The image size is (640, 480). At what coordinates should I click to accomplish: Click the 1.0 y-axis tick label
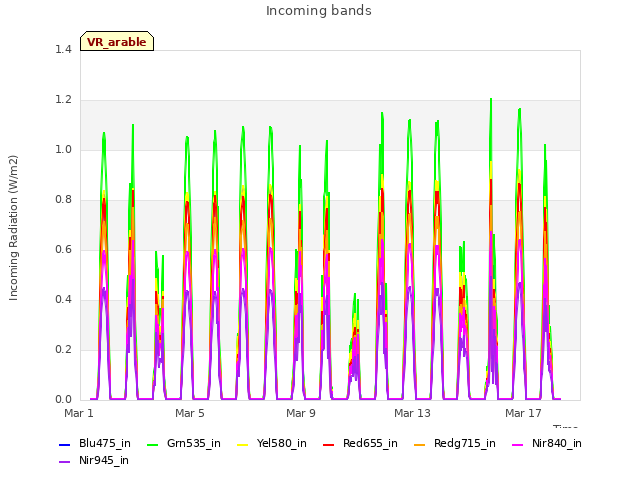coord(63,149)
